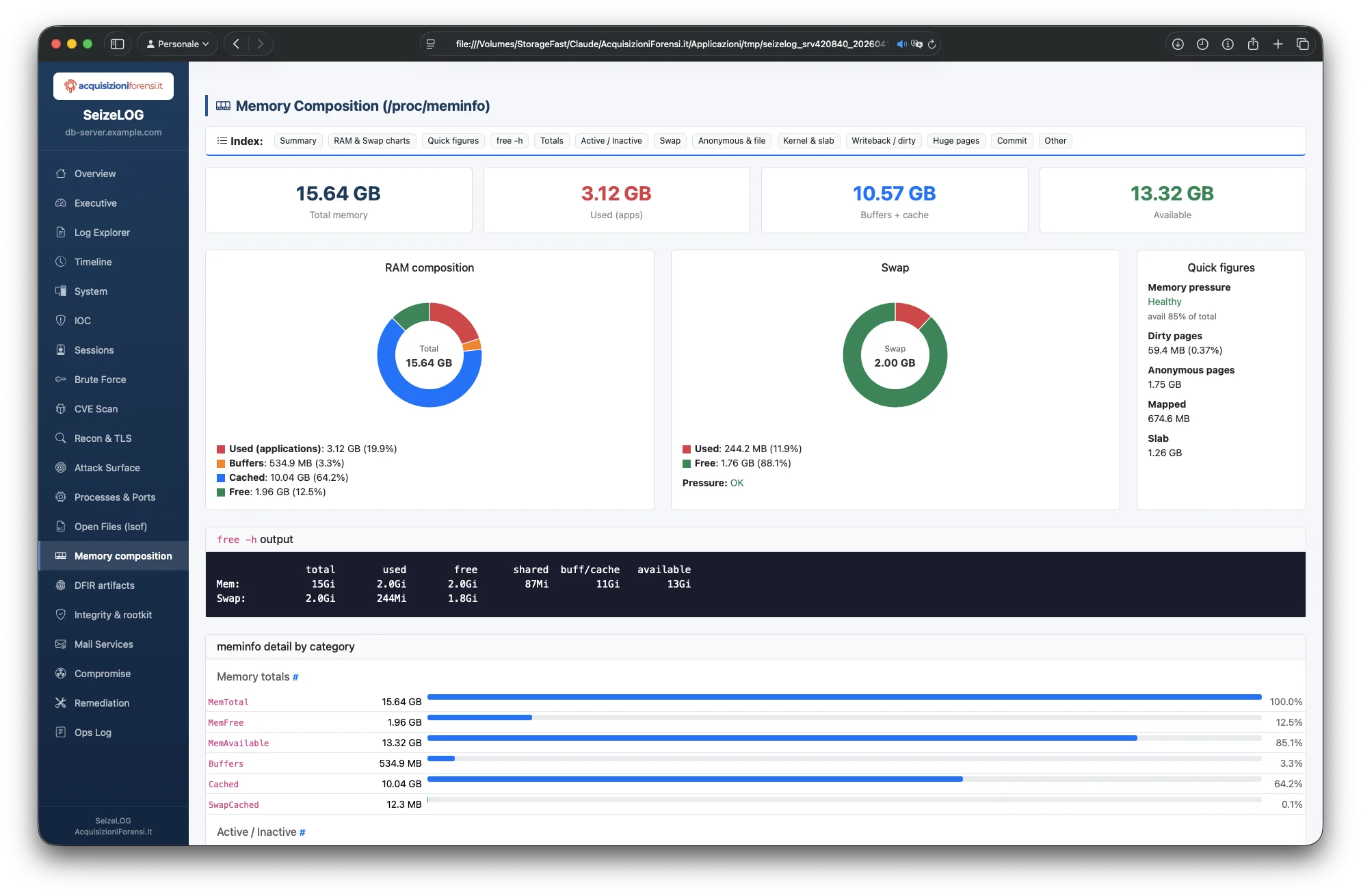The width and height of the screenshot is (1361, 896).
Task: Go to Integrity & rootkit section
Action: click(x=113, y=615)
